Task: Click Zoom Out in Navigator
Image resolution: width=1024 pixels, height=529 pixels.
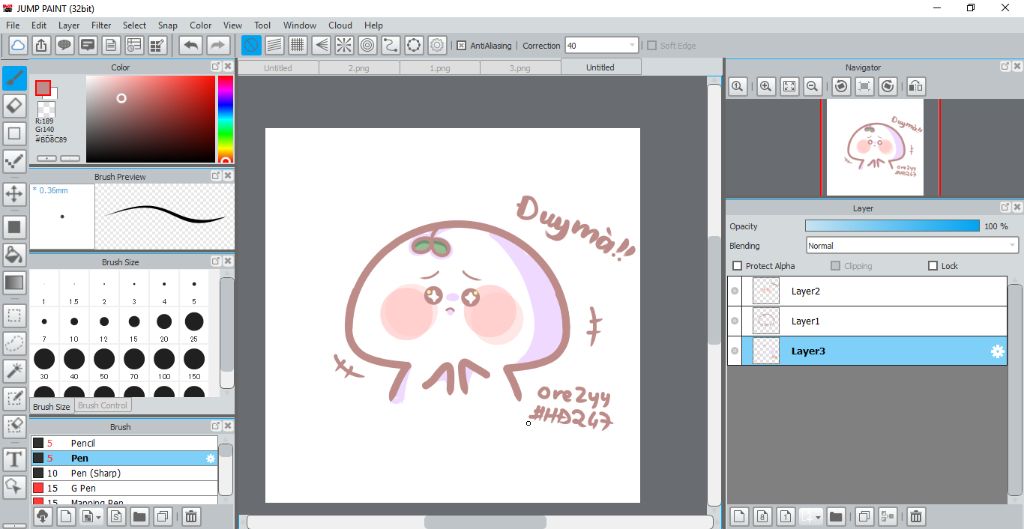Action: pyautogui.click(x=812, y=86)
